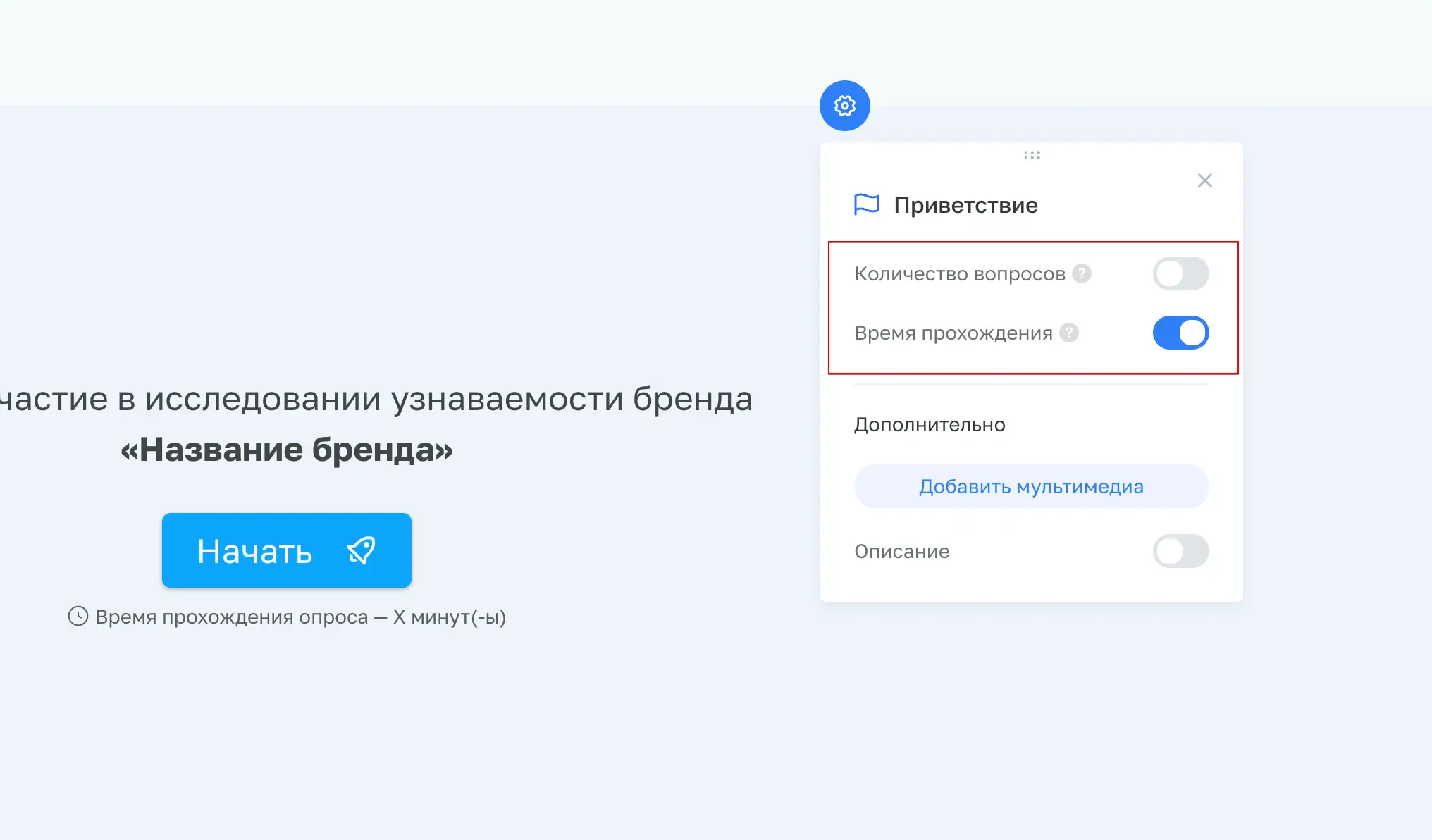Click the Время прохождения label in panel

click(953, 333)
